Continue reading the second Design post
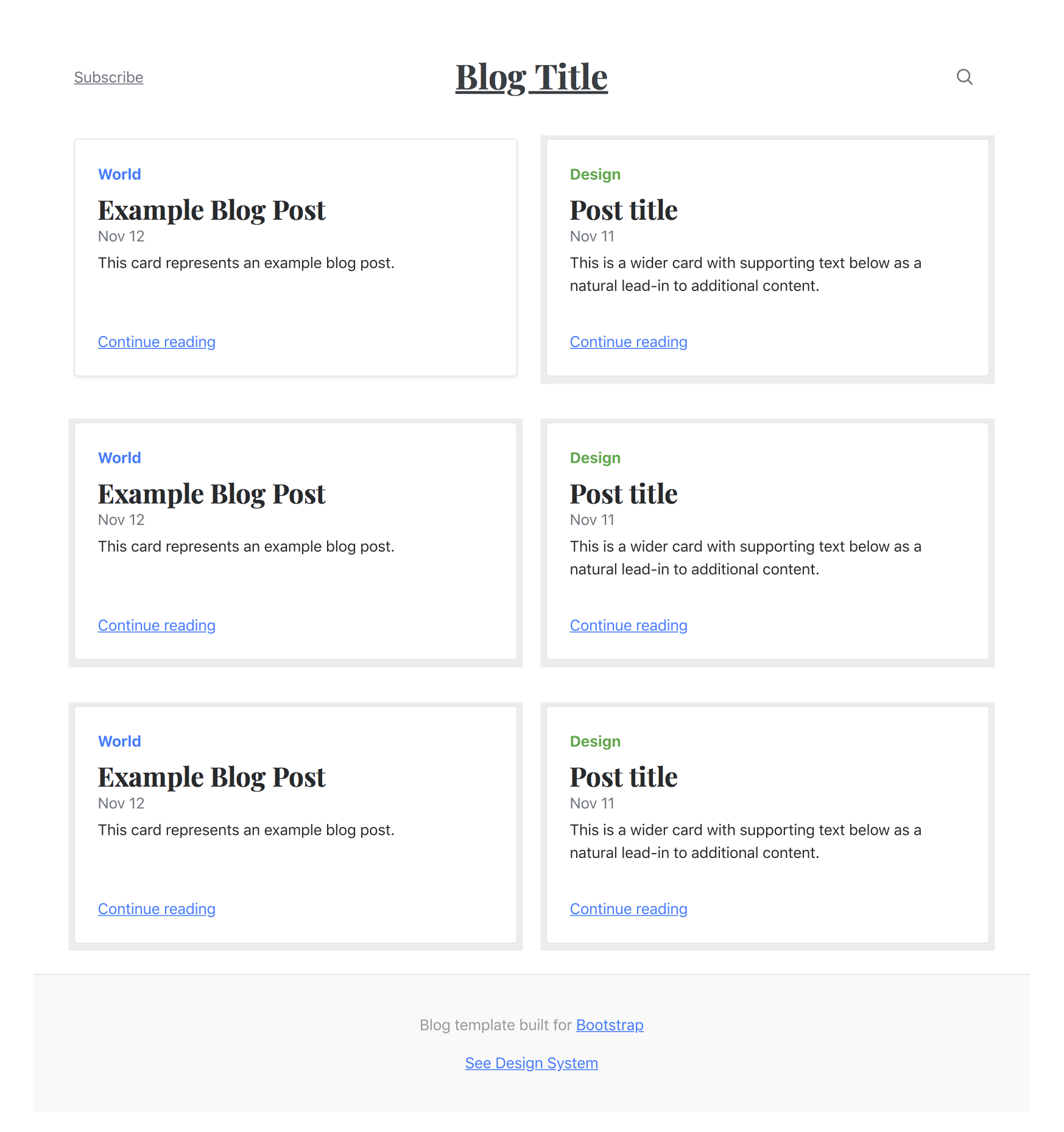The image size is (1064, 1132). tap(628, 625)
